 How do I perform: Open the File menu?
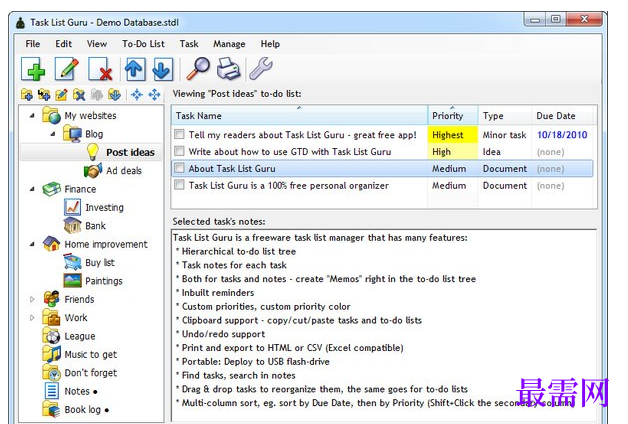(33, 44)
